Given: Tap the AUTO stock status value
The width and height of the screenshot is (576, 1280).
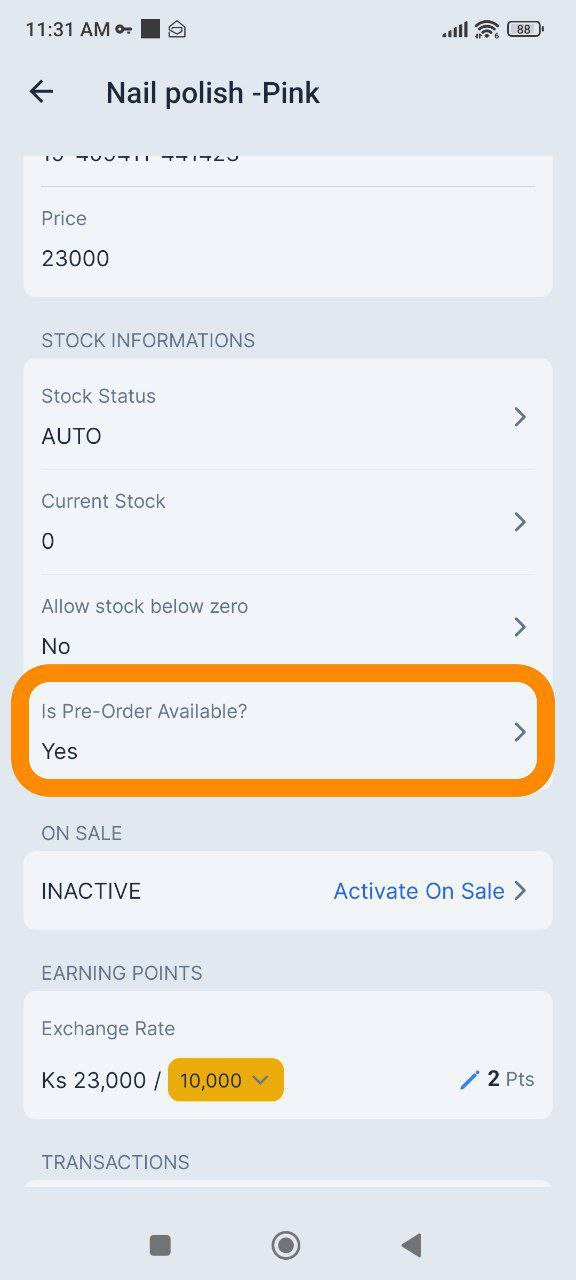Looking at the screenshot, I should (x=71, y=436).
